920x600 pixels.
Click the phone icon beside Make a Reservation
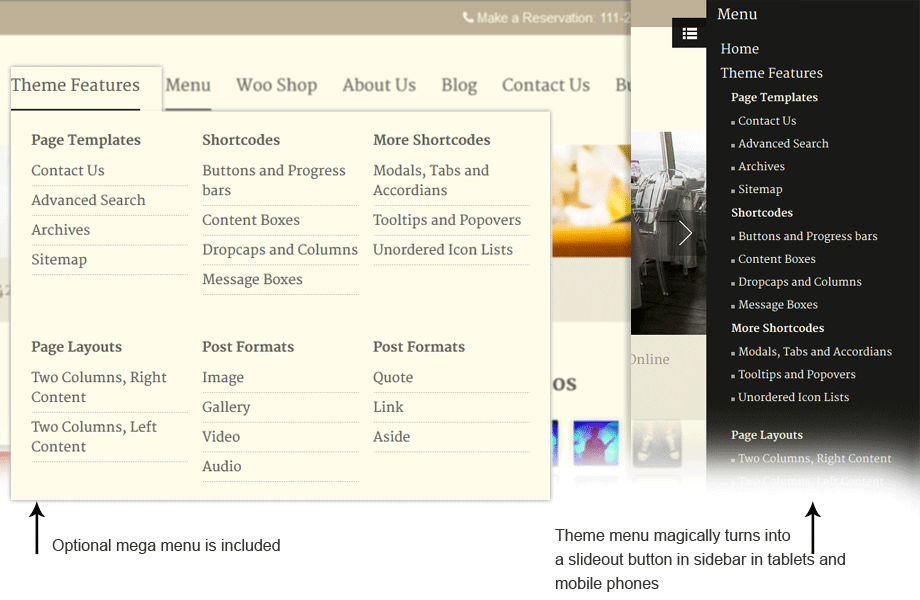pos(468,18)
